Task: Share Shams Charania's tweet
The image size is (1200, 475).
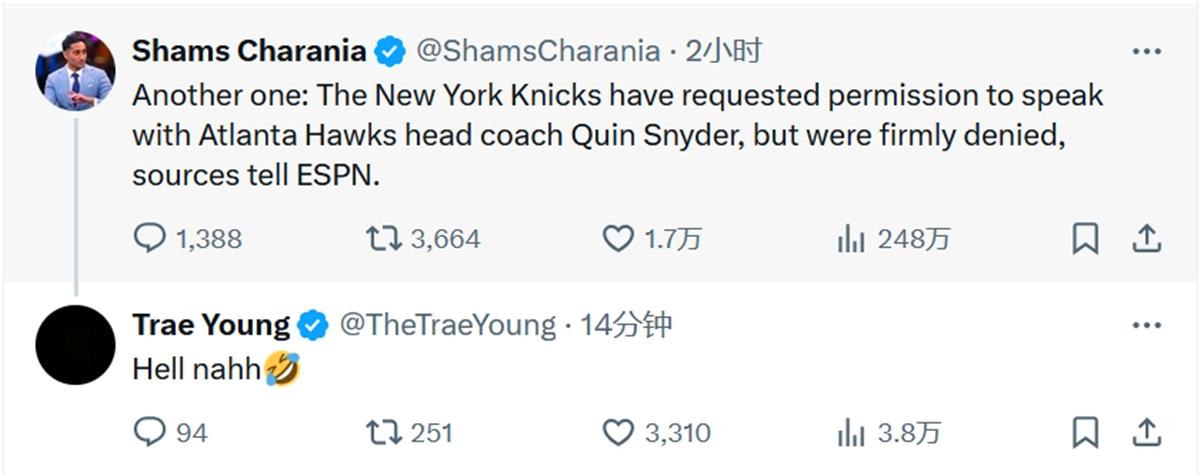Action: pos(1146,238)
